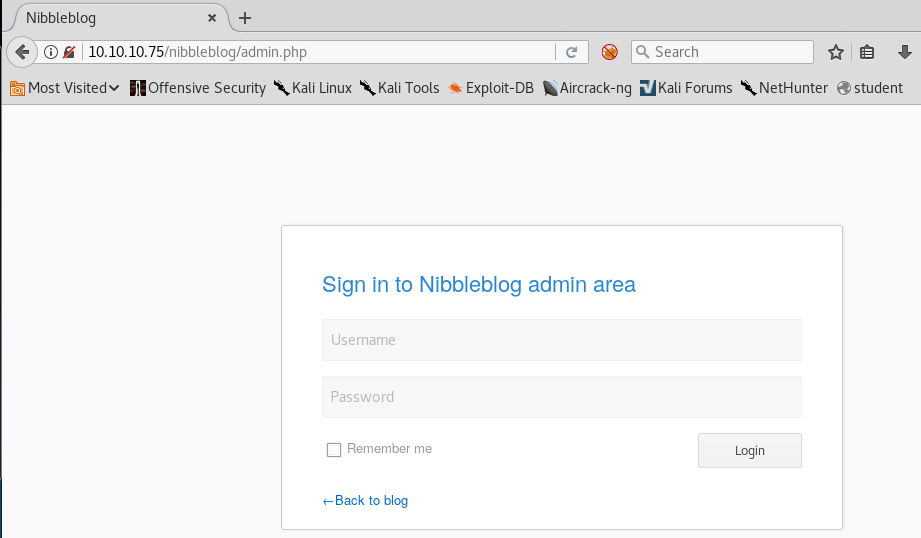Close the Nibbleblog tab
The width and height of the screenshot is (921, 538).
(x=212, y=18)
